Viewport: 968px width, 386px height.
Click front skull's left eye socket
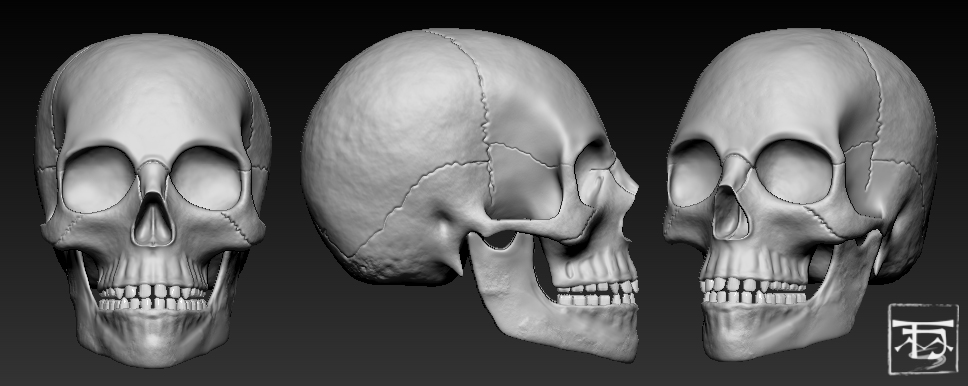(x=98, y=179)
